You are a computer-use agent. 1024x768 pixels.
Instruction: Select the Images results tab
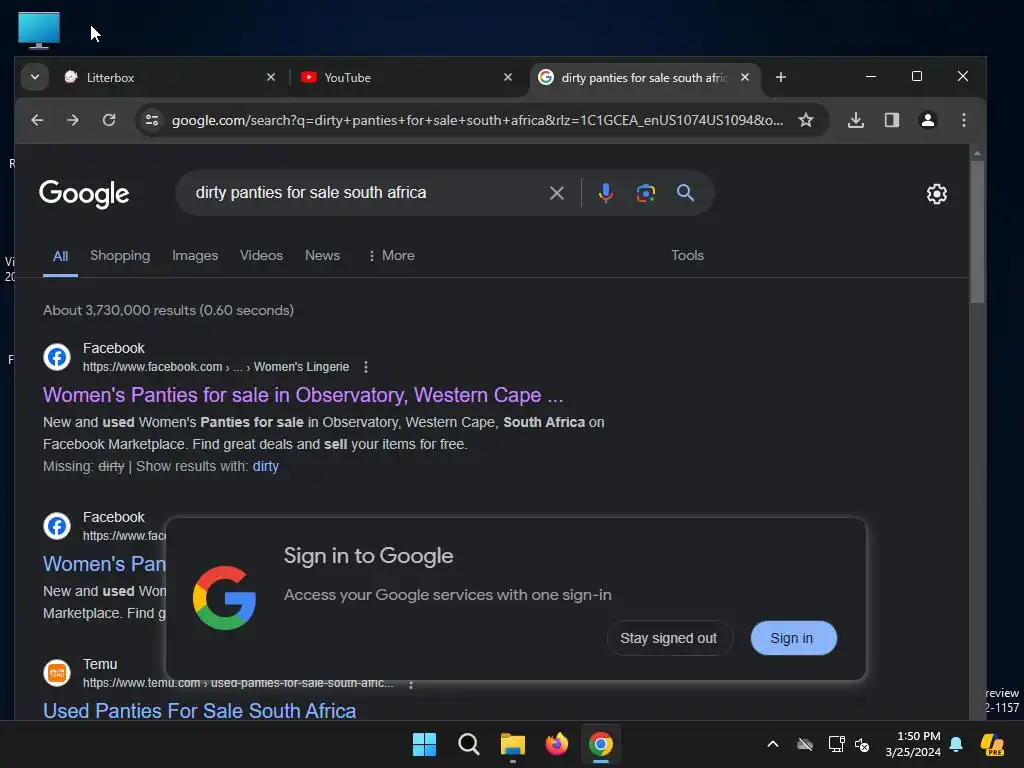[195, 255]
